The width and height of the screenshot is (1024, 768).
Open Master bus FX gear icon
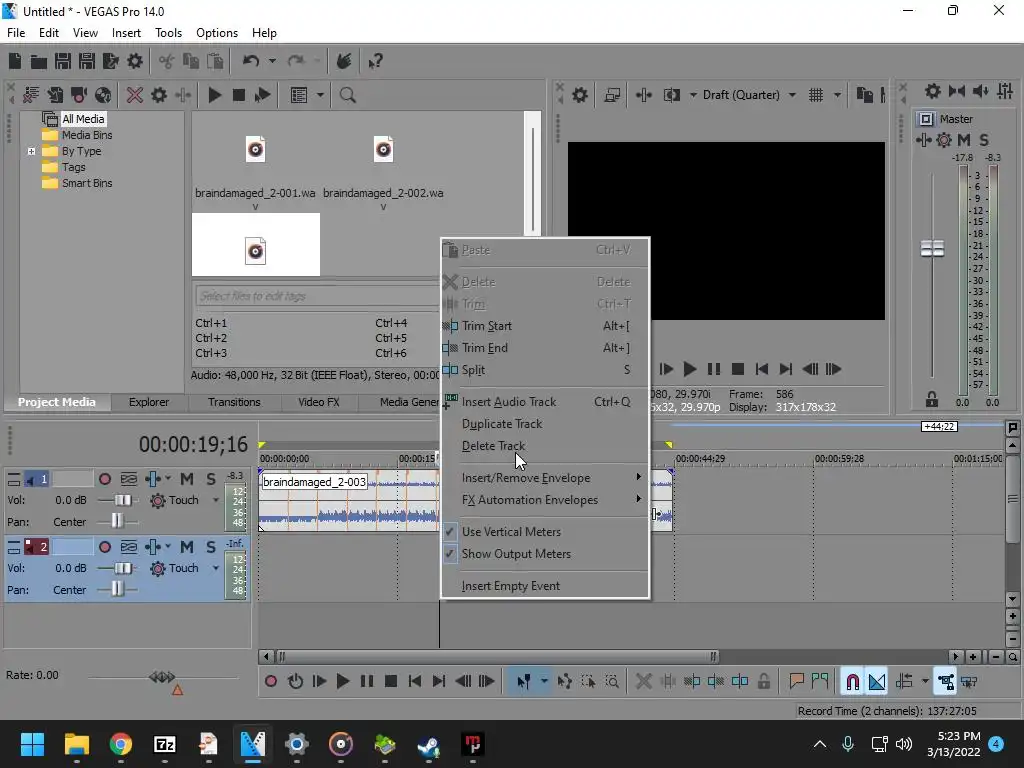(x=944, y=140)
